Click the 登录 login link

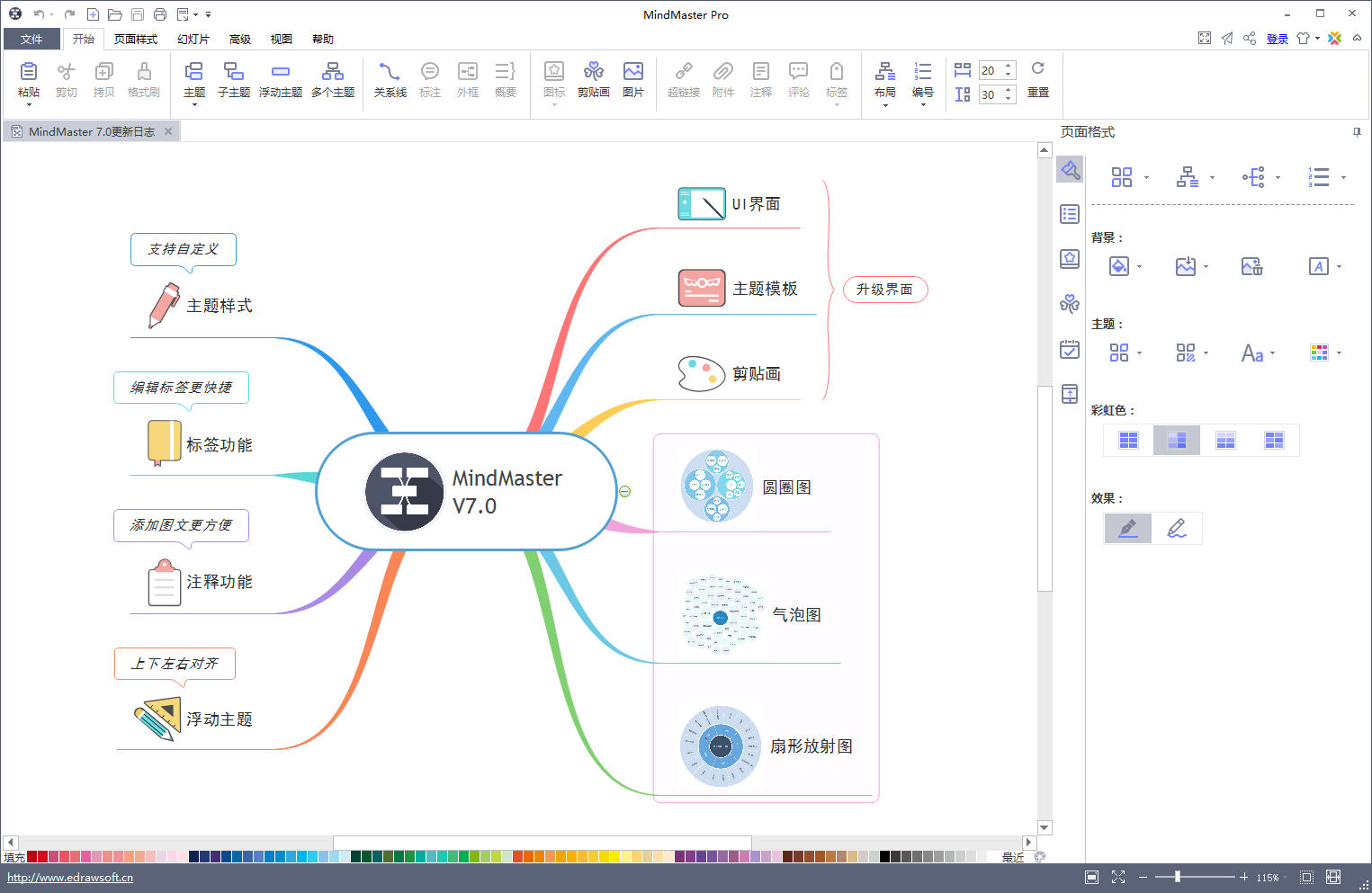coord(1278,39)
